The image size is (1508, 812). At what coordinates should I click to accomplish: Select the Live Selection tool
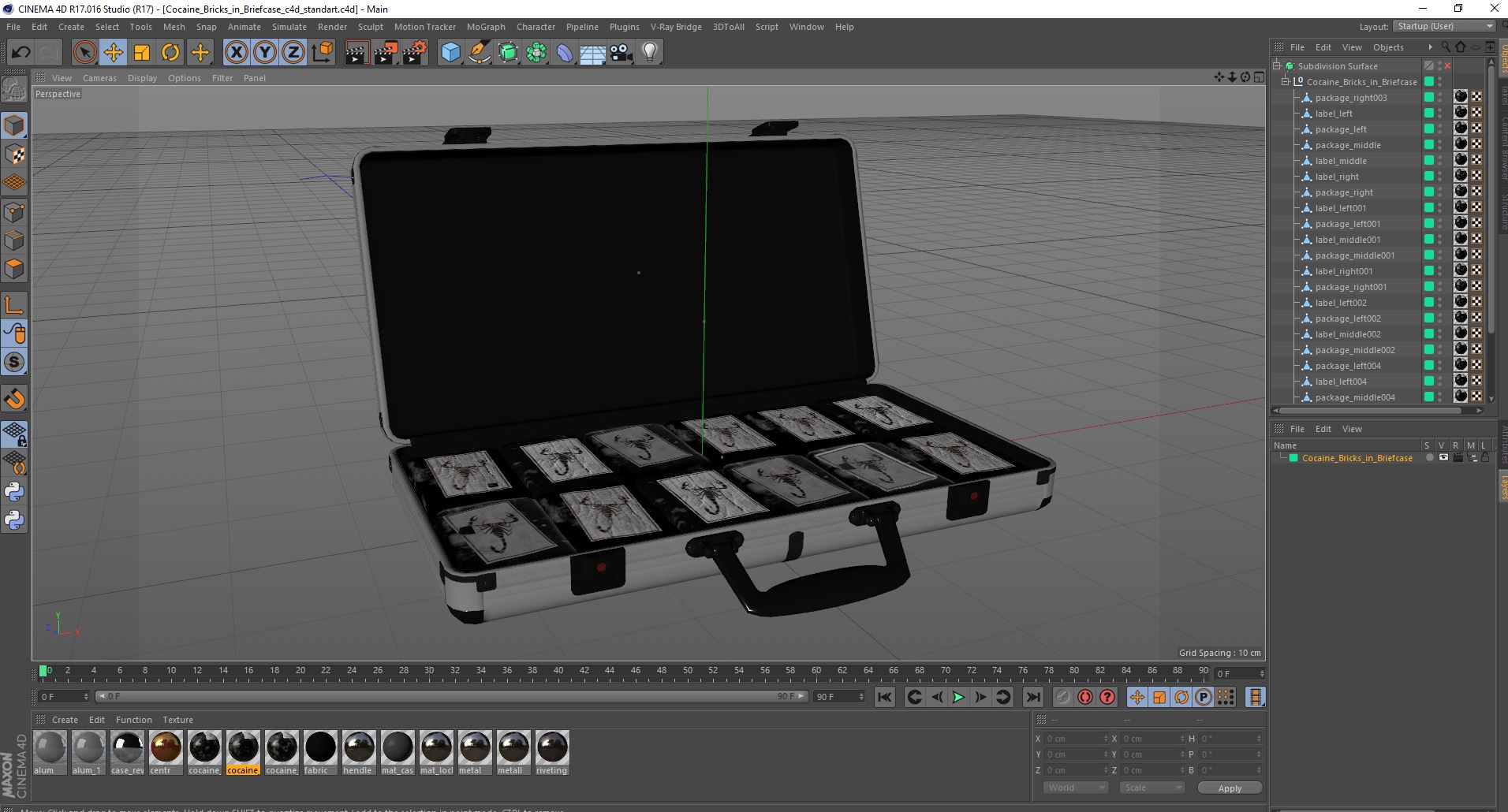[x=84, y=53]
